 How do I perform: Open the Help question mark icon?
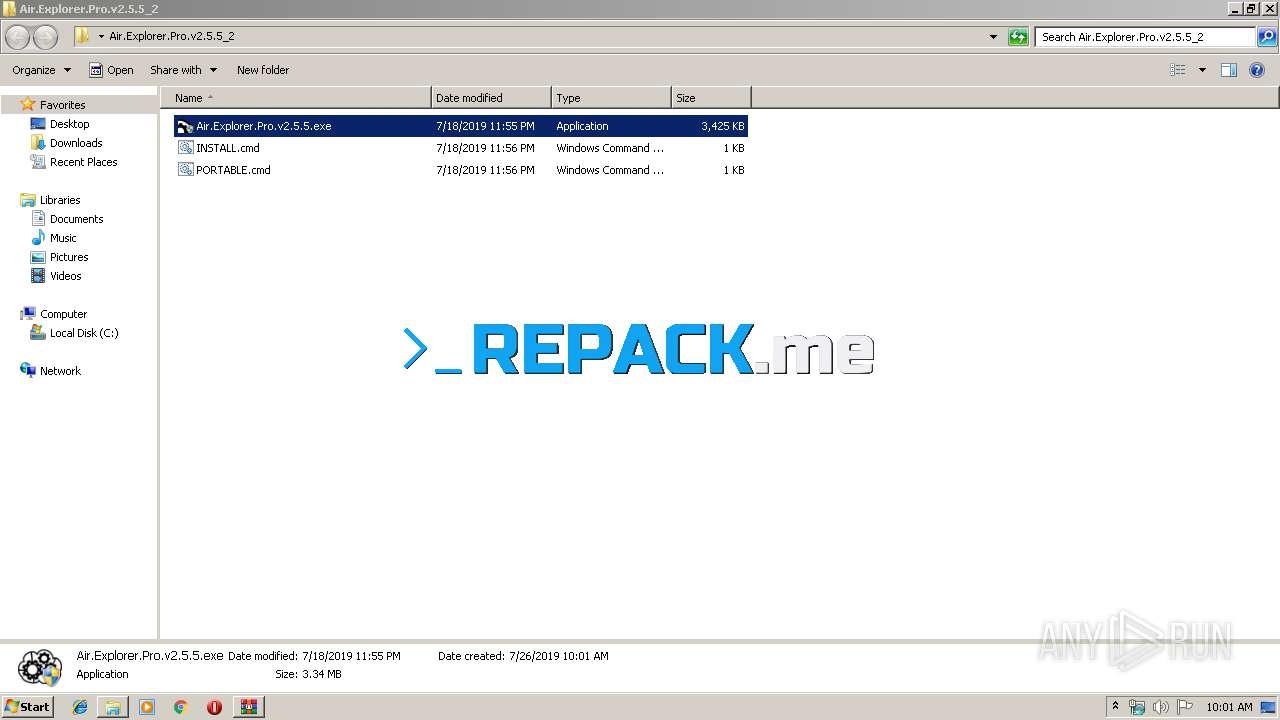[1257, 70]
